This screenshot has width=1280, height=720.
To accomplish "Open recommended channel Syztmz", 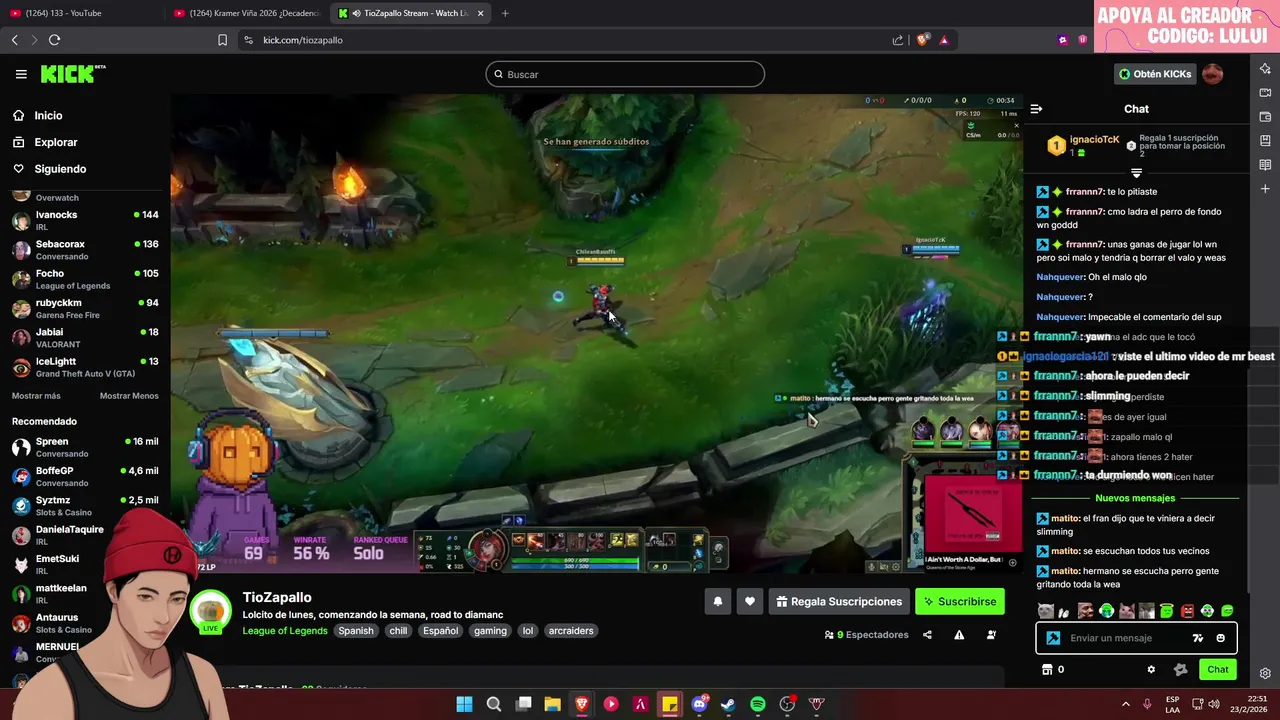I will (85, 505).
